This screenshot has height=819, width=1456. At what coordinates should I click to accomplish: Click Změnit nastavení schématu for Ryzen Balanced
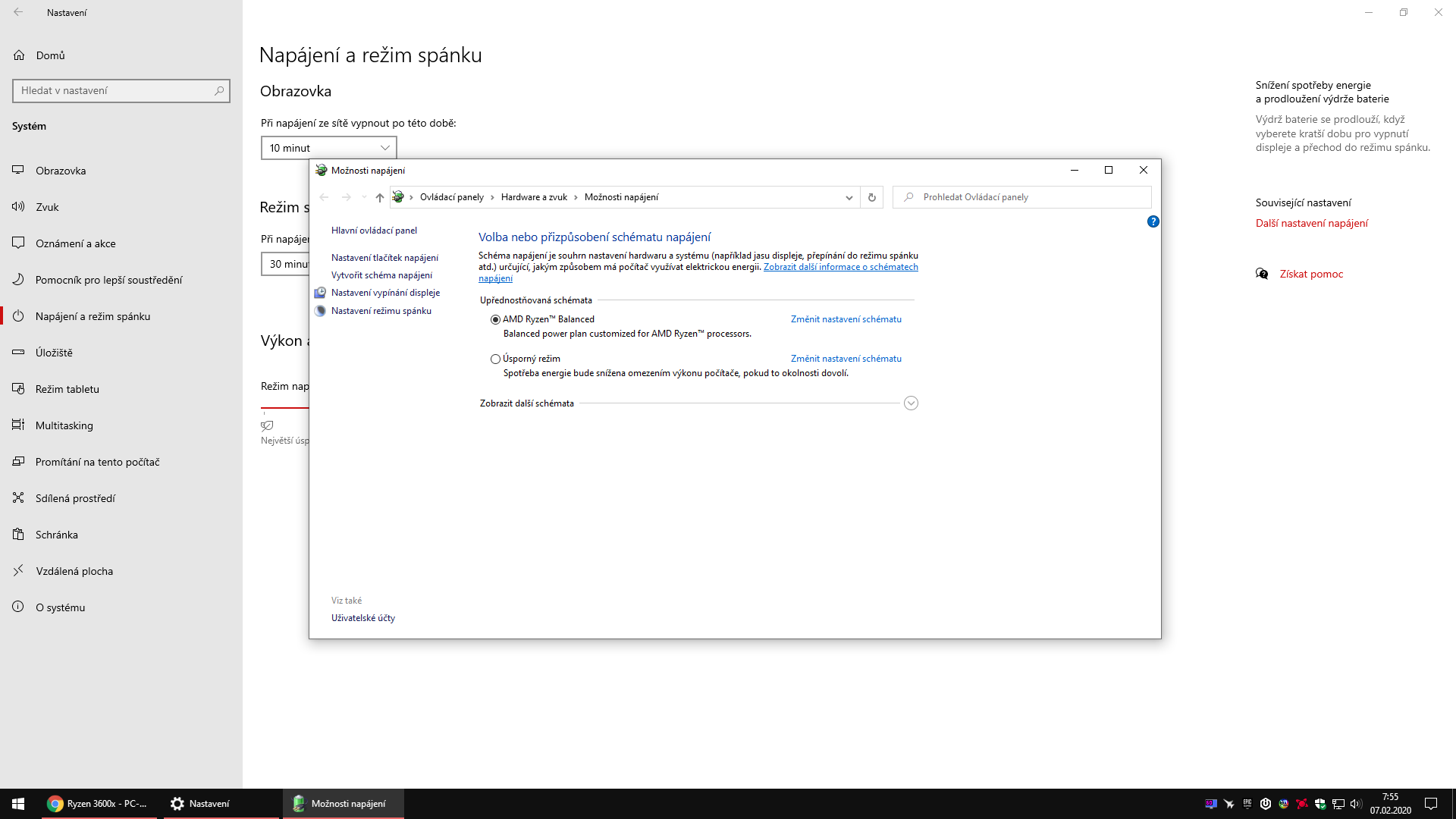[846, 319]
